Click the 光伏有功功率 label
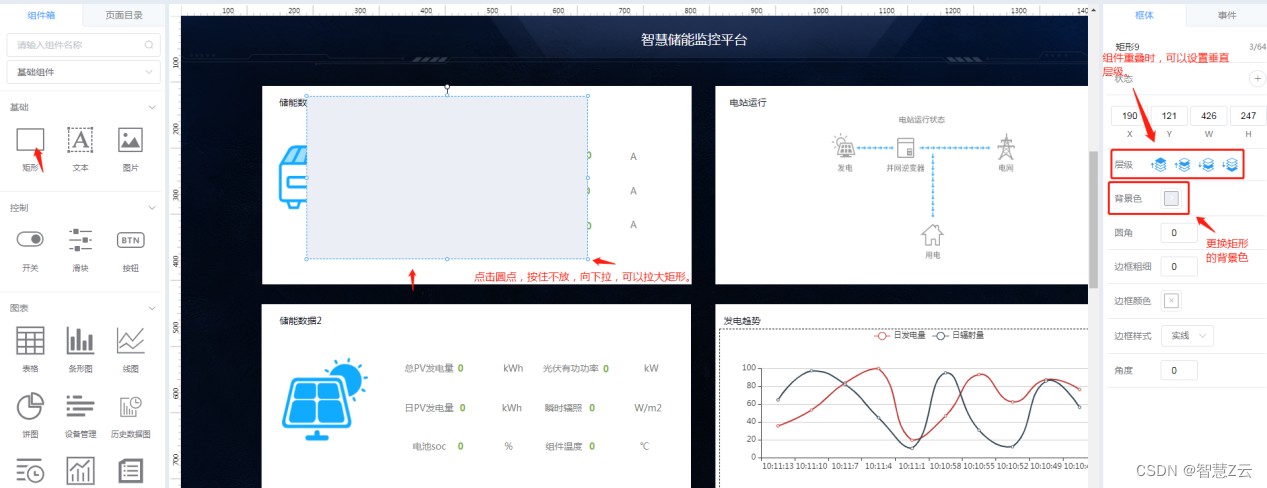This screenshot has width=1267, height=488. coord(570,369)
